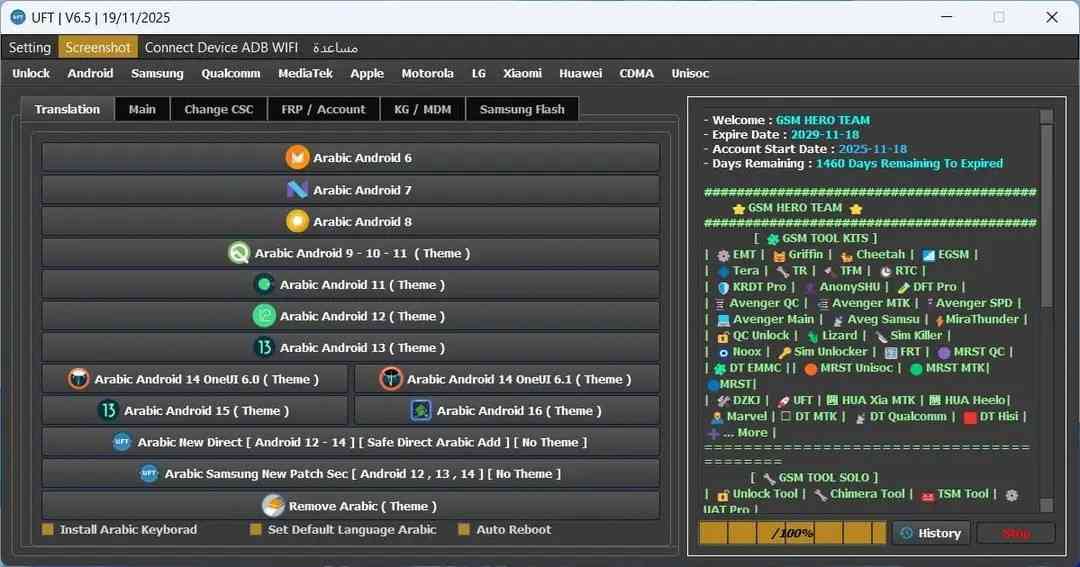Click the Arabic Android 13 icon
The image size is (1080, 567).
264,347
